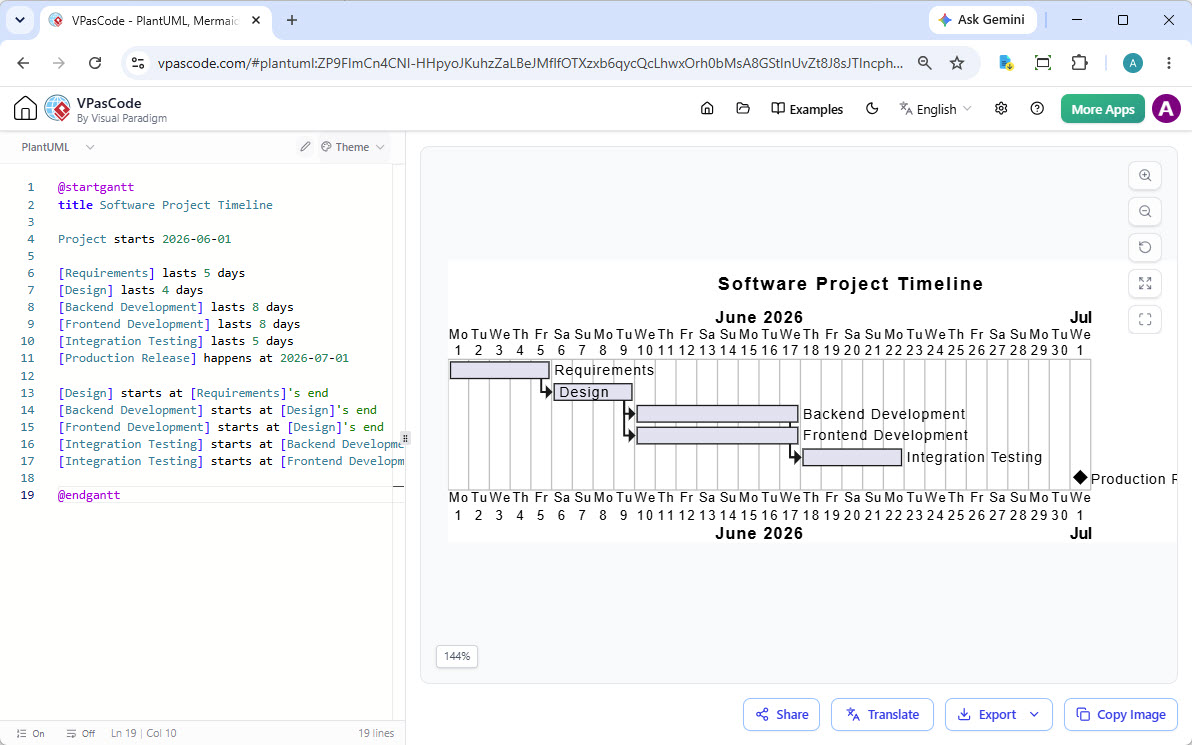Fit diagram to screen with expand-arrows icon
Screen dimensions: 1192x745
pos(1145,284)
